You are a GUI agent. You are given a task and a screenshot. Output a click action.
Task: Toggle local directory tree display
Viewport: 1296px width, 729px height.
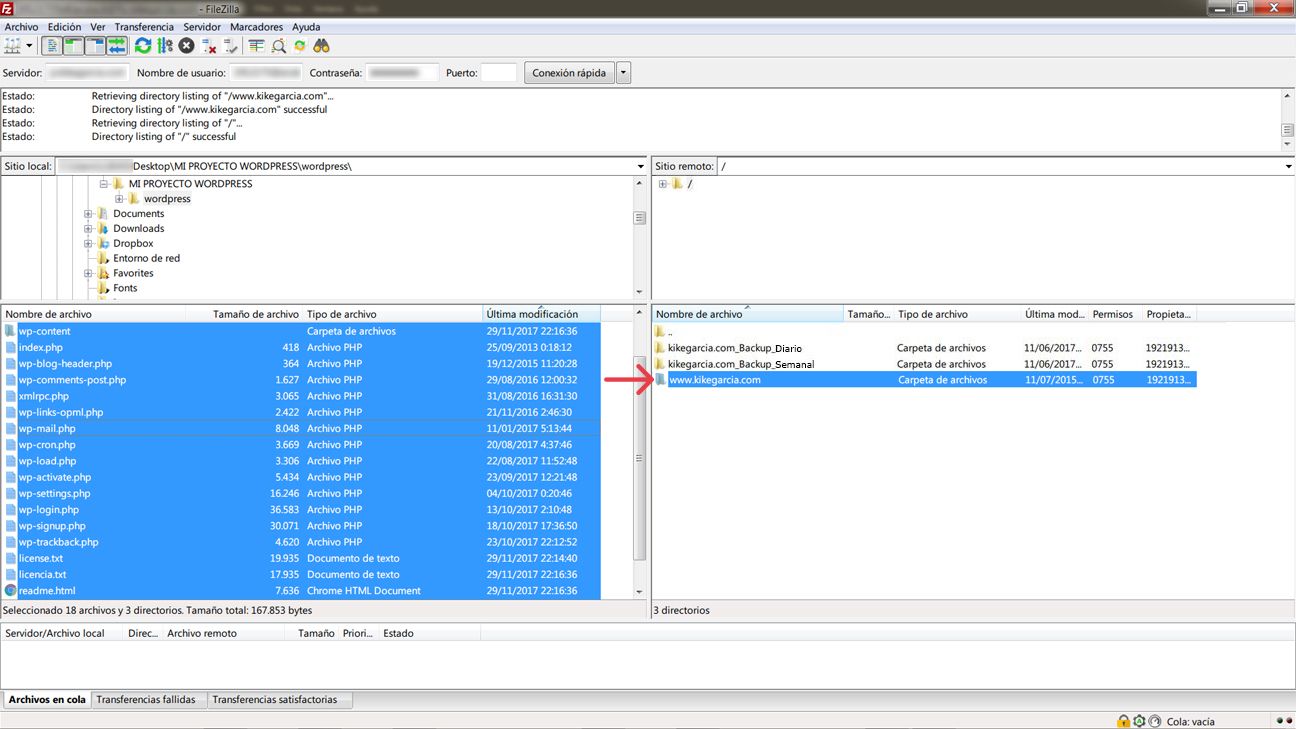coord(73,46)
